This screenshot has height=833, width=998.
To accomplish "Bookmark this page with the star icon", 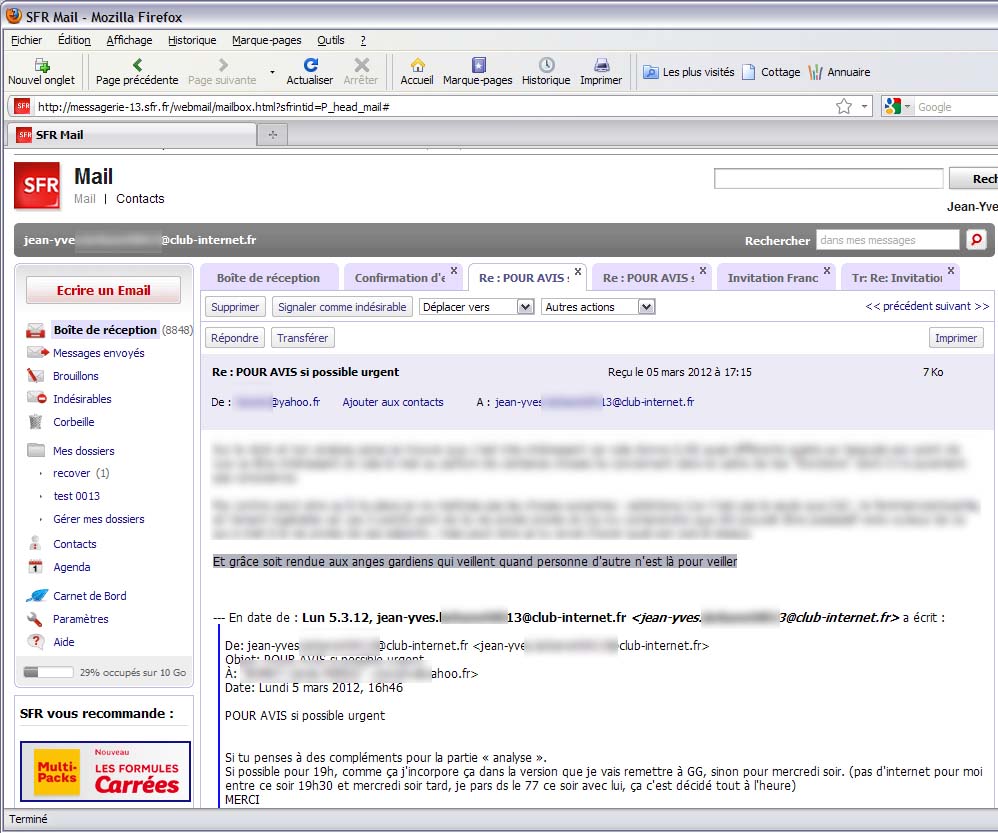I will 844,106.
